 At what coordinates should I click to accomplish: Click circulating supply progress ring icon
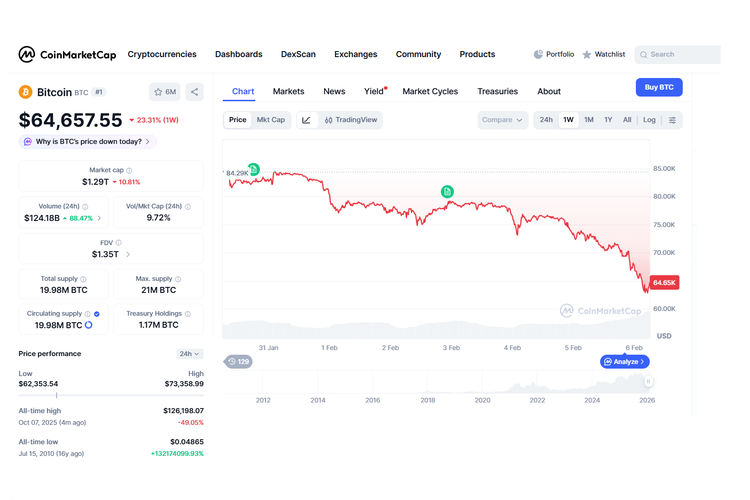[x=88, y=325]
